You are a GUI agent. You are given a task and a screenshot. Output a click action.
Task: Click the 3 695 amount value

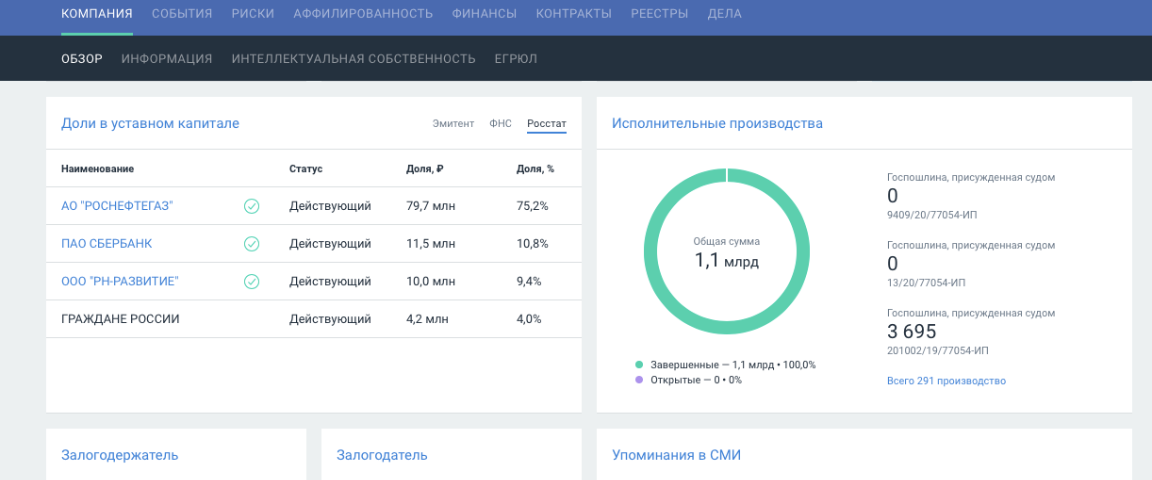click(x=912, y=332)
